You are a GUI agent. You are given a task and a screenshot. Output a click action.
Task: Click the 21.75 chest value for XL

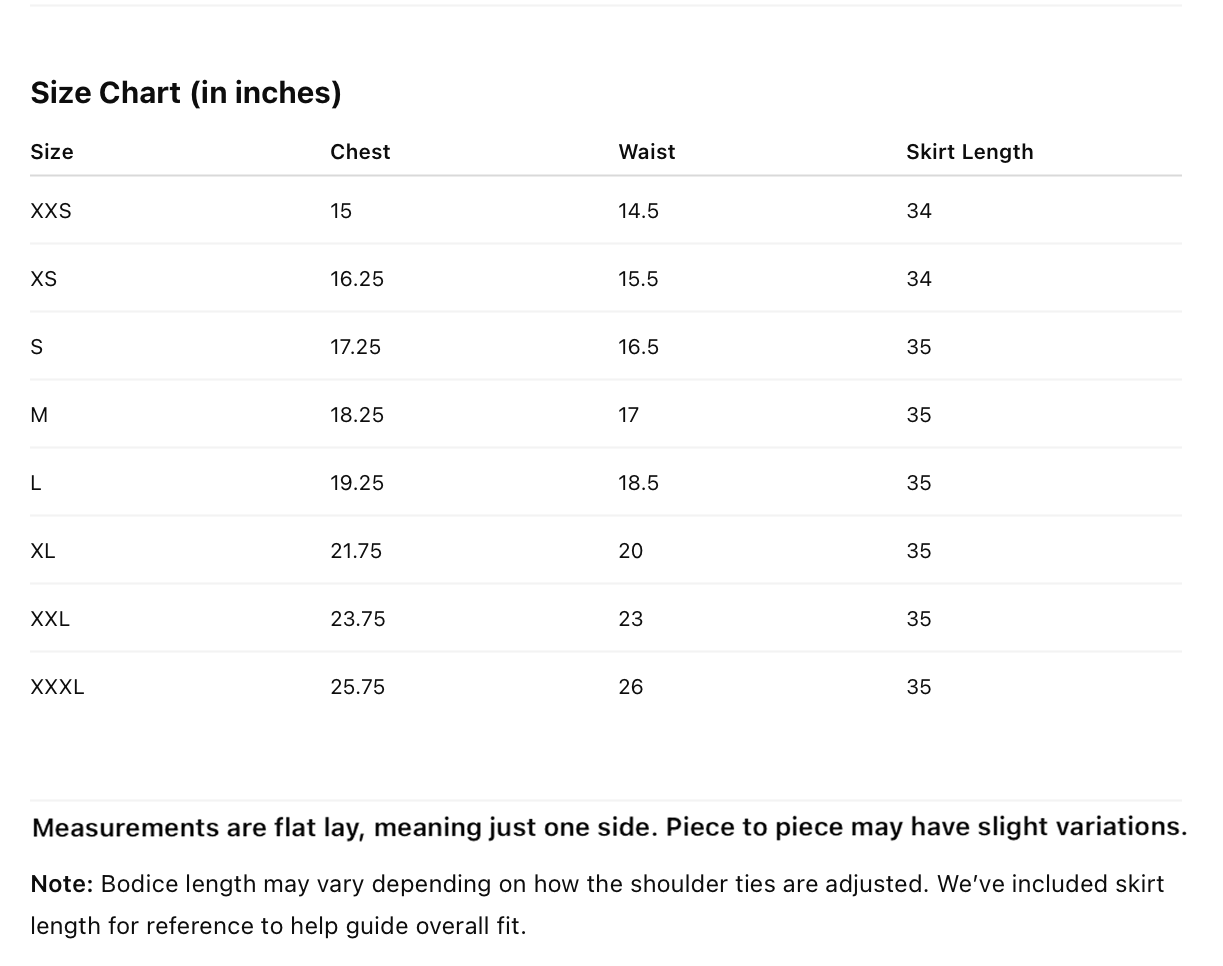(x=356, y=551)
